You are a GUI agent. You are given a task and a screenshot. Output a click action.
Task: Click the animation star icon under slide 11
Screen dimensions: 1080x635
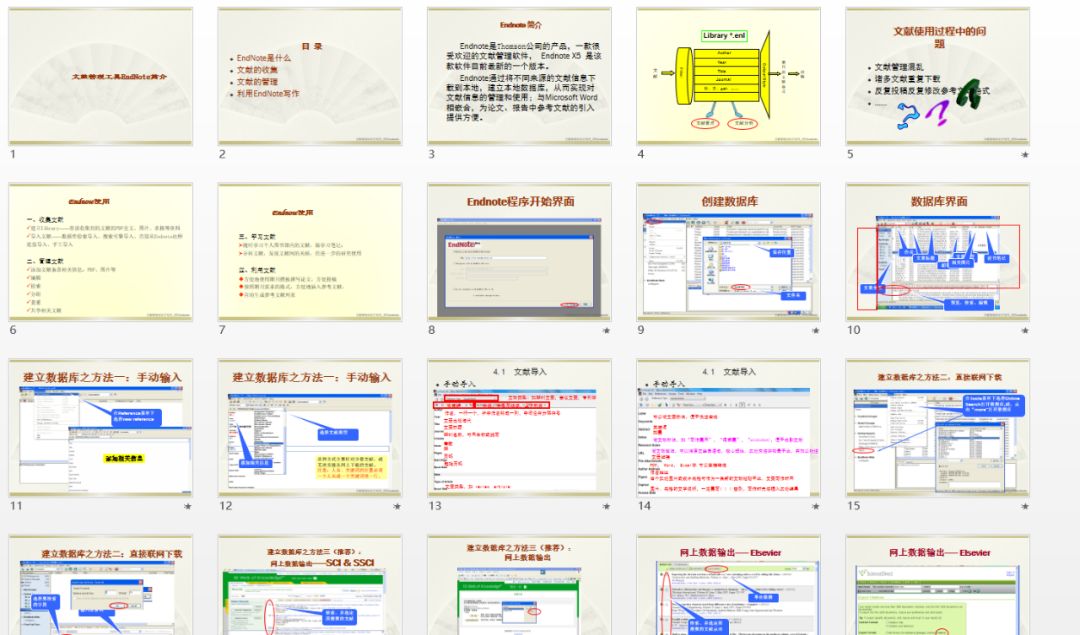click(187, 506)
